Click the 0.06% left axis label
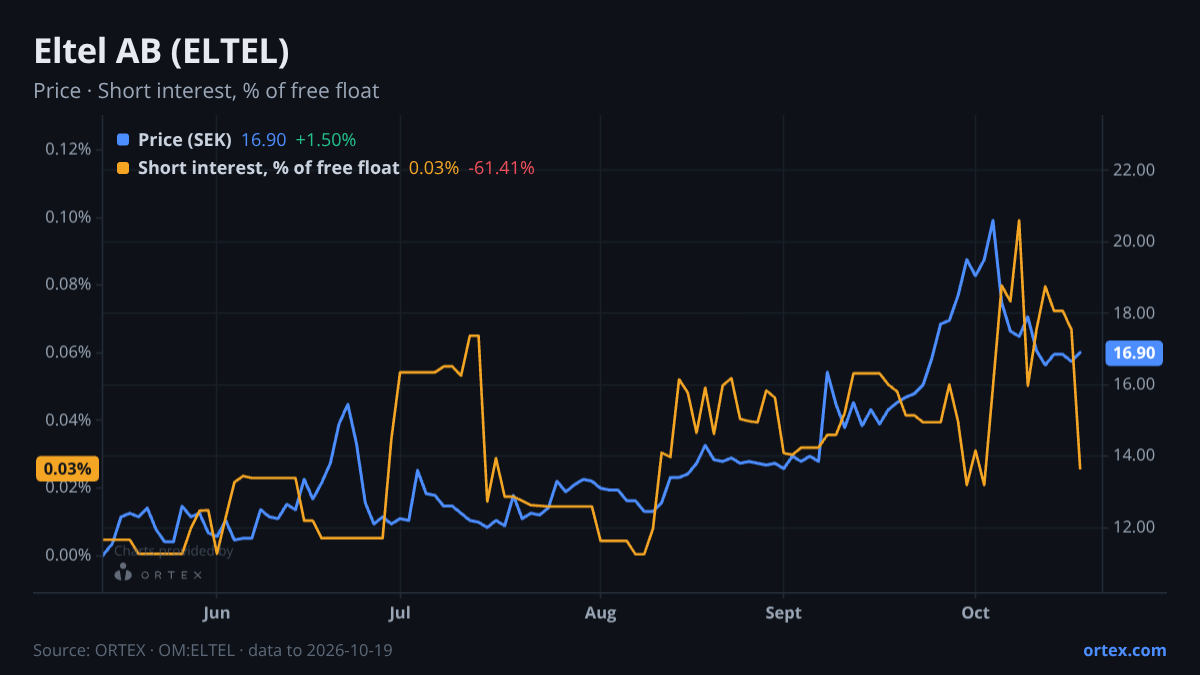Screen dimensions: 1200x675 tap(69, 353)
